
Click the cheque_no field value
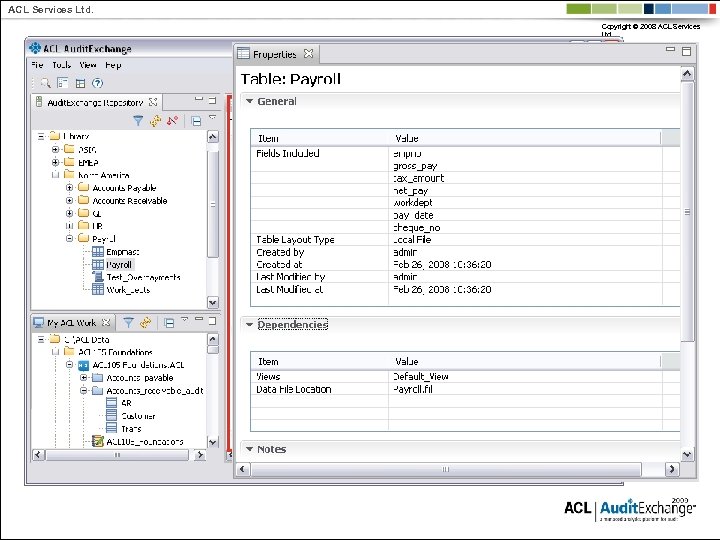click(x=416, y=227)
